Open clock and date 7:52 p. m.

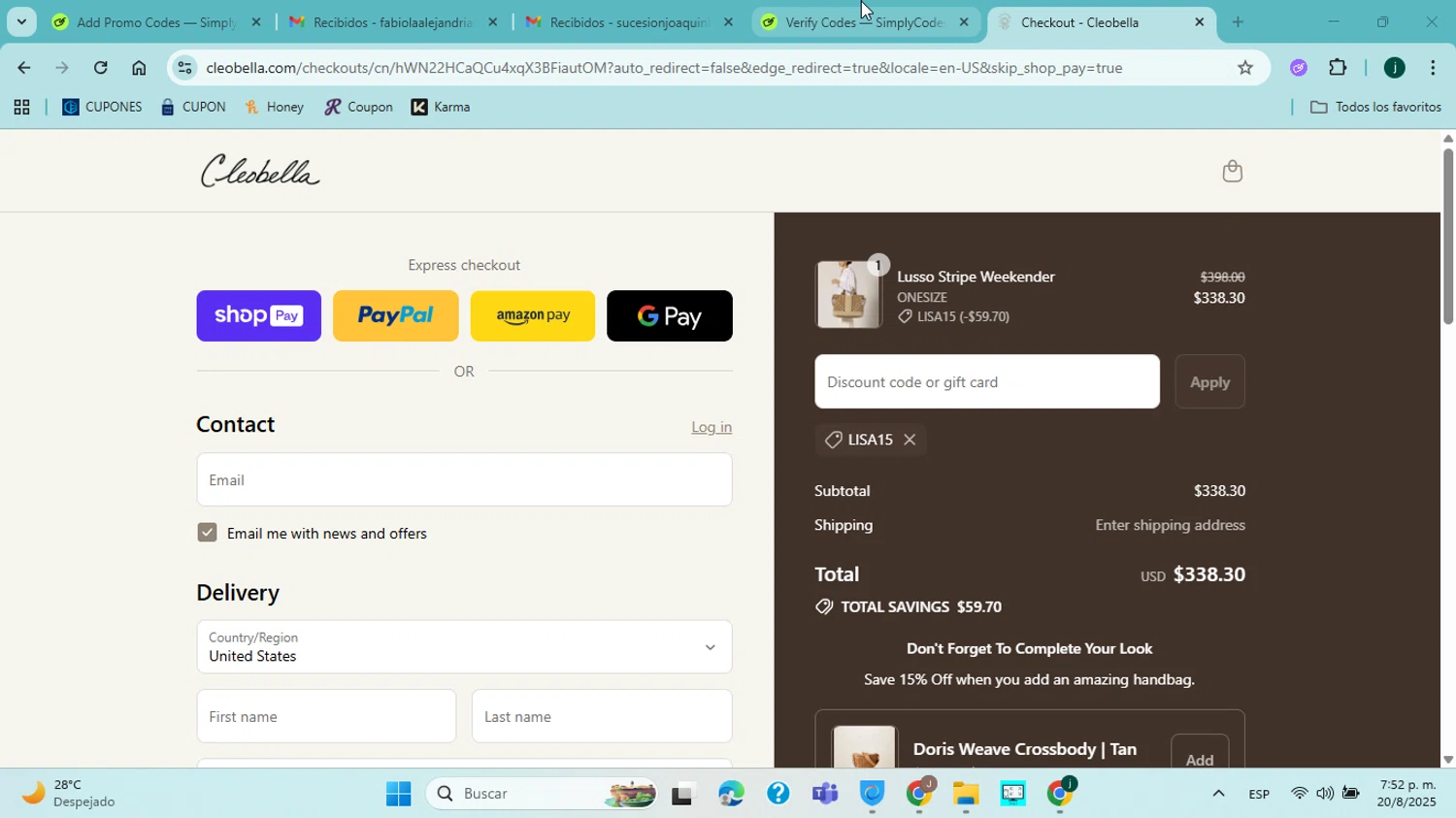tap(1407, 793)
